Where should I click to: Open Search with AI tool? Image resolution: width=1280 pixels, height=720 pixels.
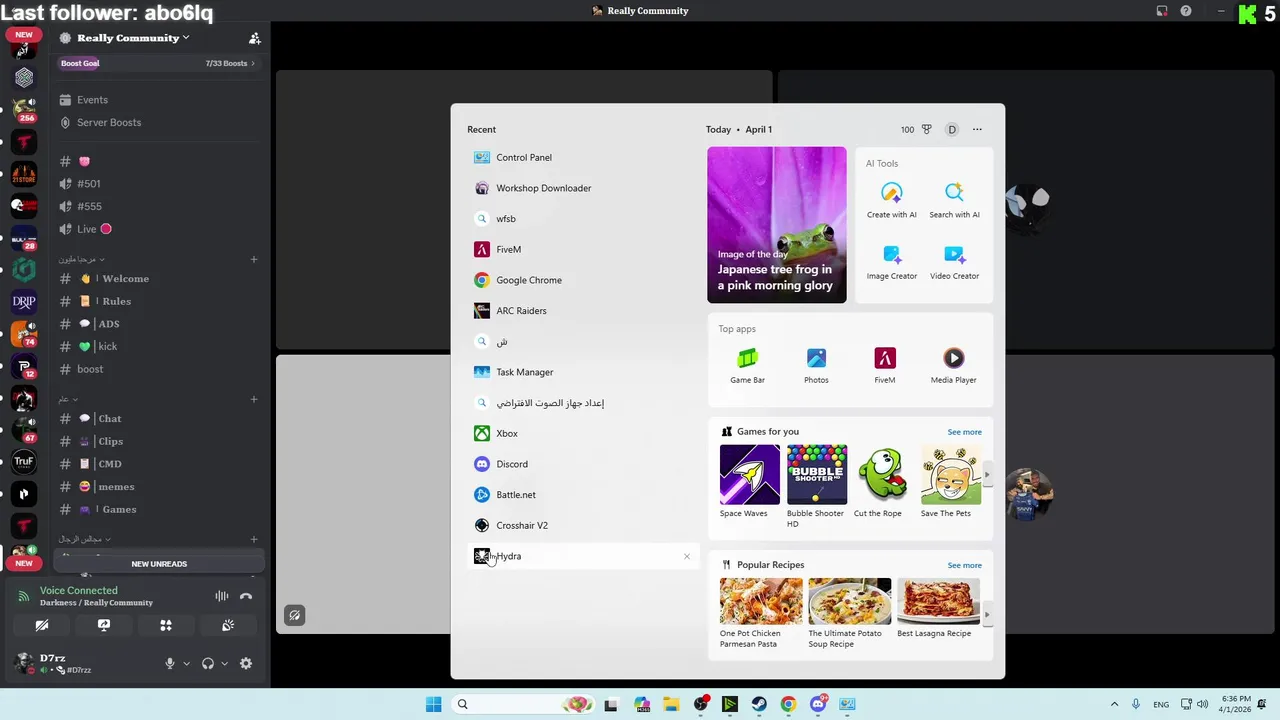click(955, 201)
